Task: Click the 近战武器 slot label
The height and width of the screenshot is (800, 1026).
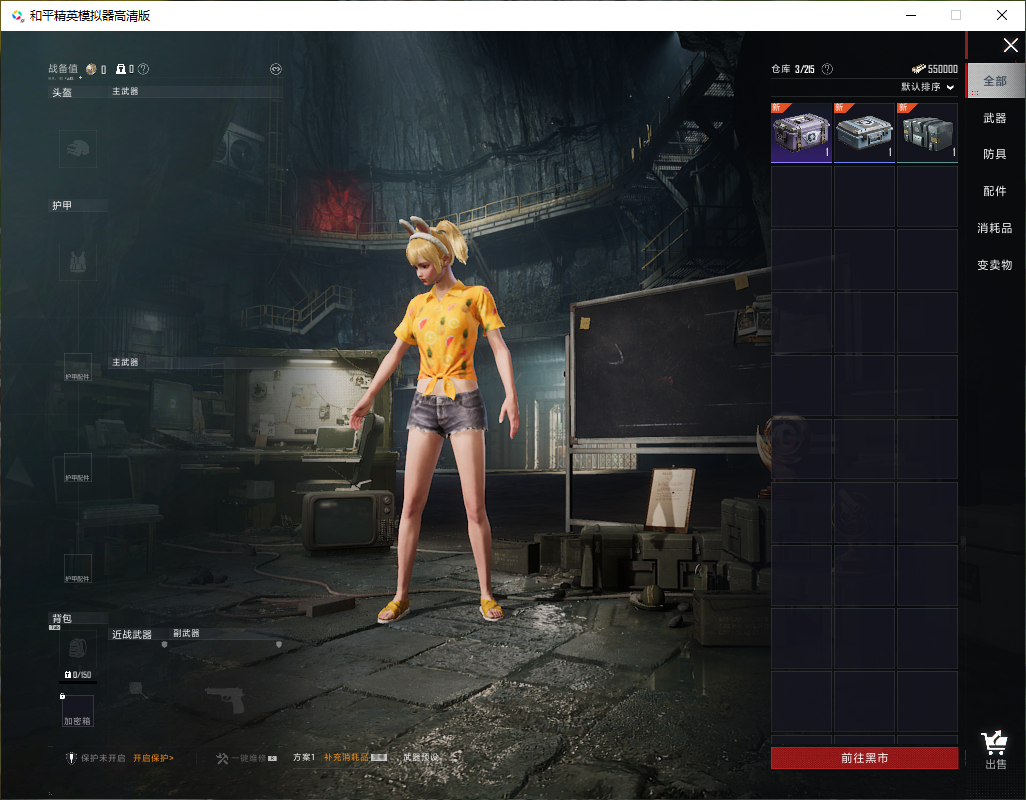Action: point(132,635)
